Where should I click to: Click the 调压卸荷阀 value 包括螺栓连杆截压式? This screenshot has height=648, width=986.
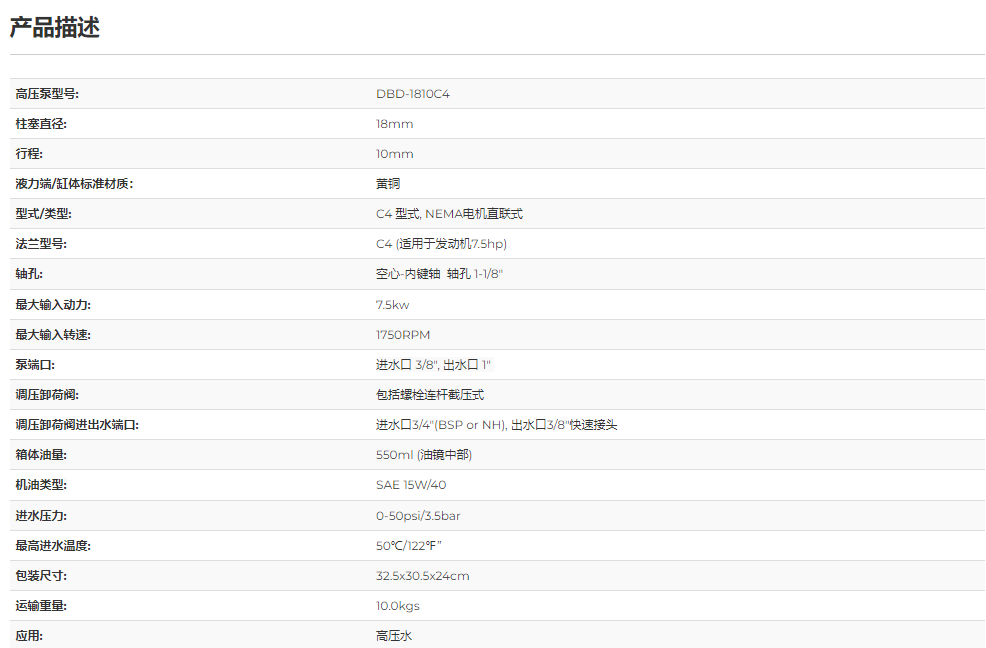[430, 395]
